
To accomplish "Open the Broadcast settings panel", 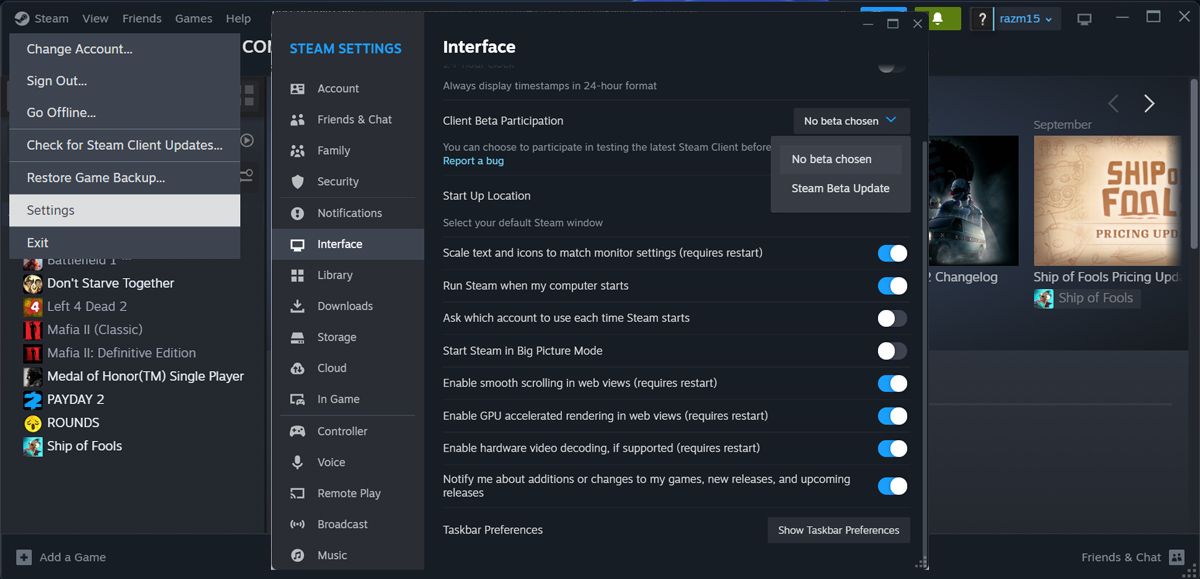I will (x=344, y=524).
